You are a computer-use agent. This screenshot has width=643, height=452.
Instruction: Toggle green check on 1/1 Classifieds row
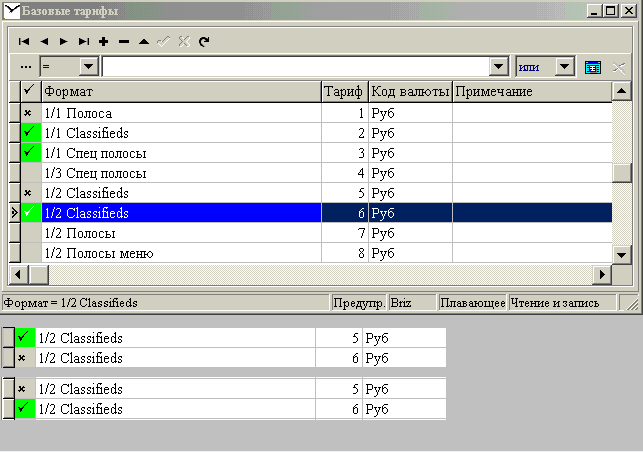[28, 133]
